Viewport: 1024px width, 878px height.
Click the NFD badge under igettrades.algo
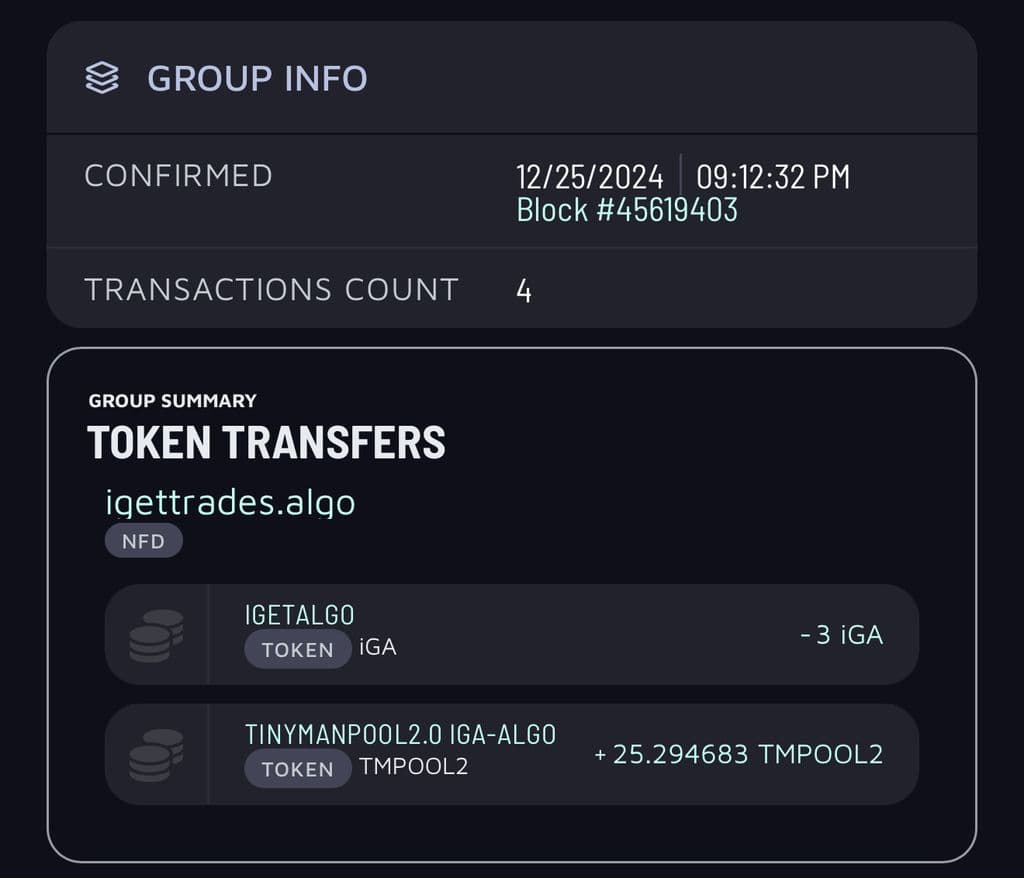pyautogui.click(x=144, y=541)
